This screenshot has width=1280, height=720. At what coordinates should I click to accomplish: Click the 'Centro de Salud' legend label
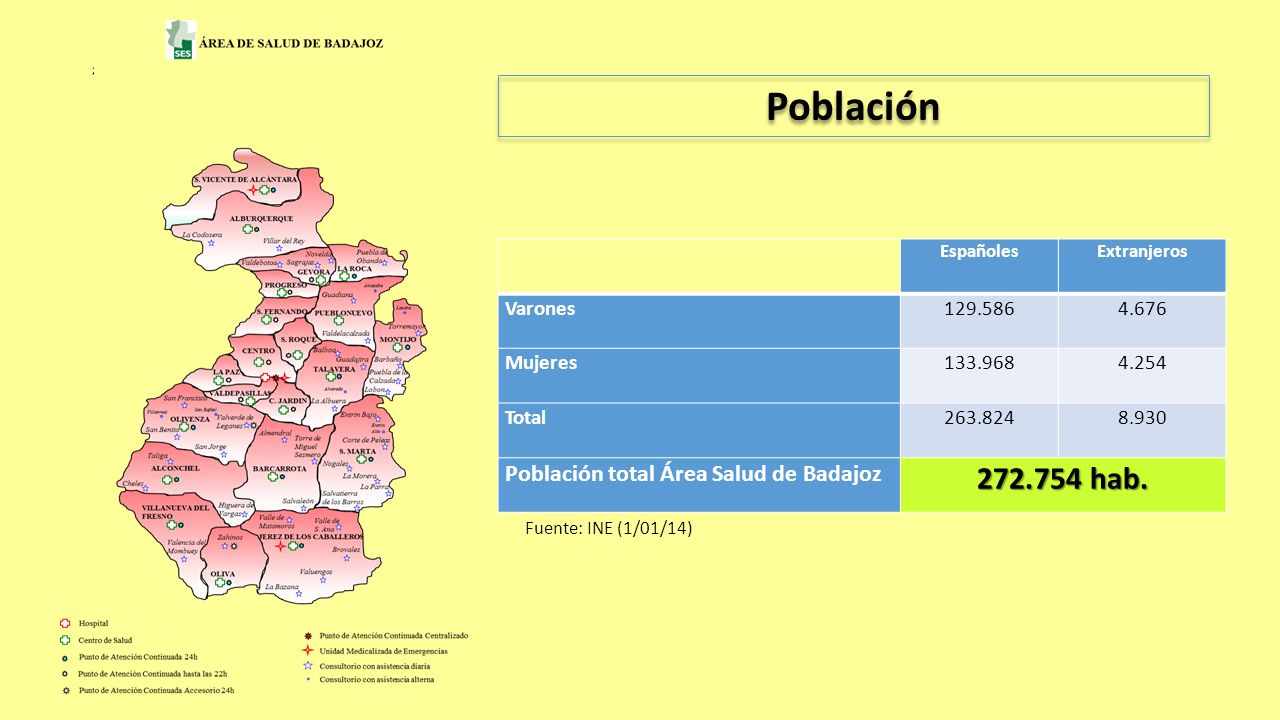click(105, 640)
